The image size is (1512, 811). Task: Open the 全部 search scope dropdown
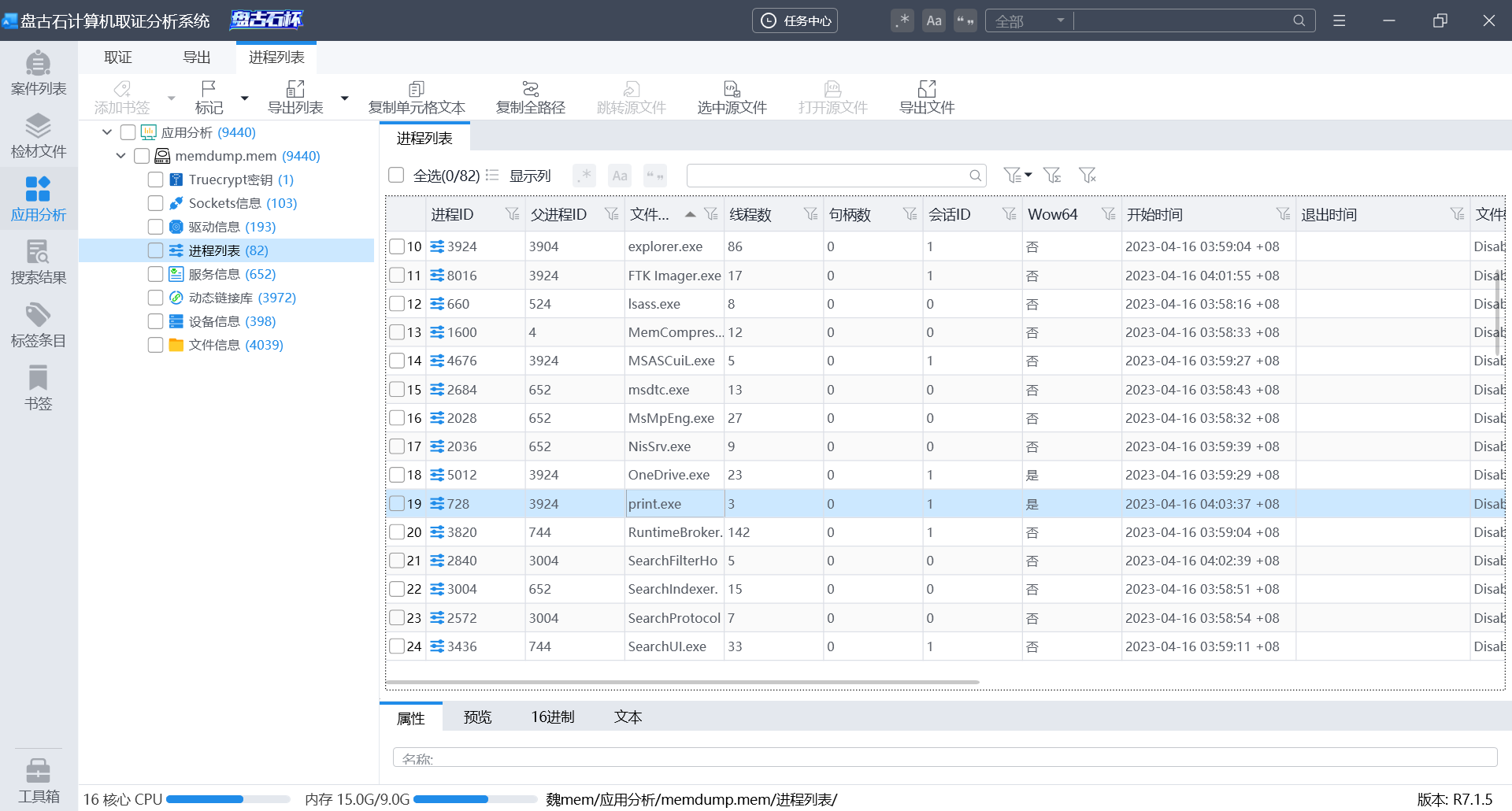[1030, 20]
